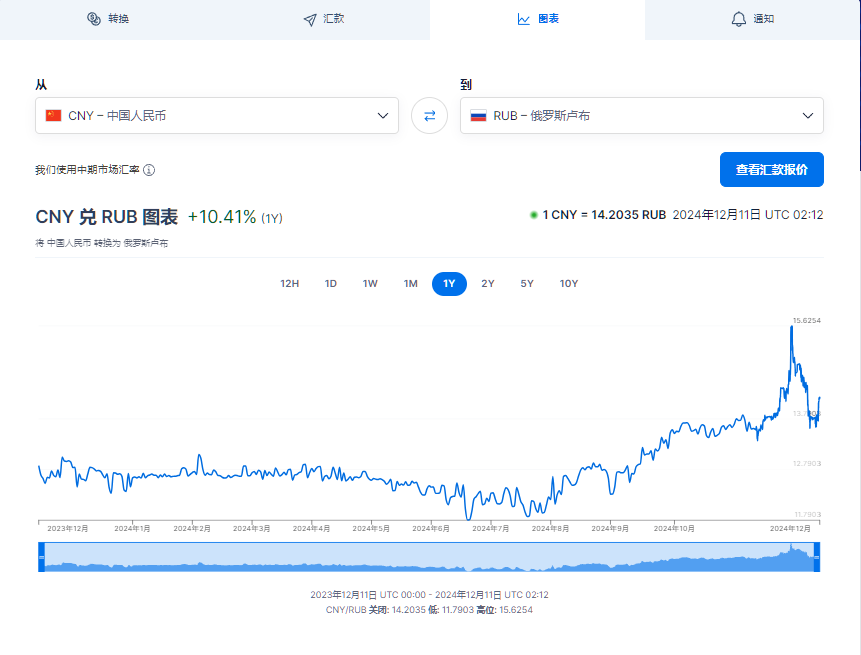Click the bell notification icon
The height and width of the screenshot is (655, 861).
click(x=739, y=19)
